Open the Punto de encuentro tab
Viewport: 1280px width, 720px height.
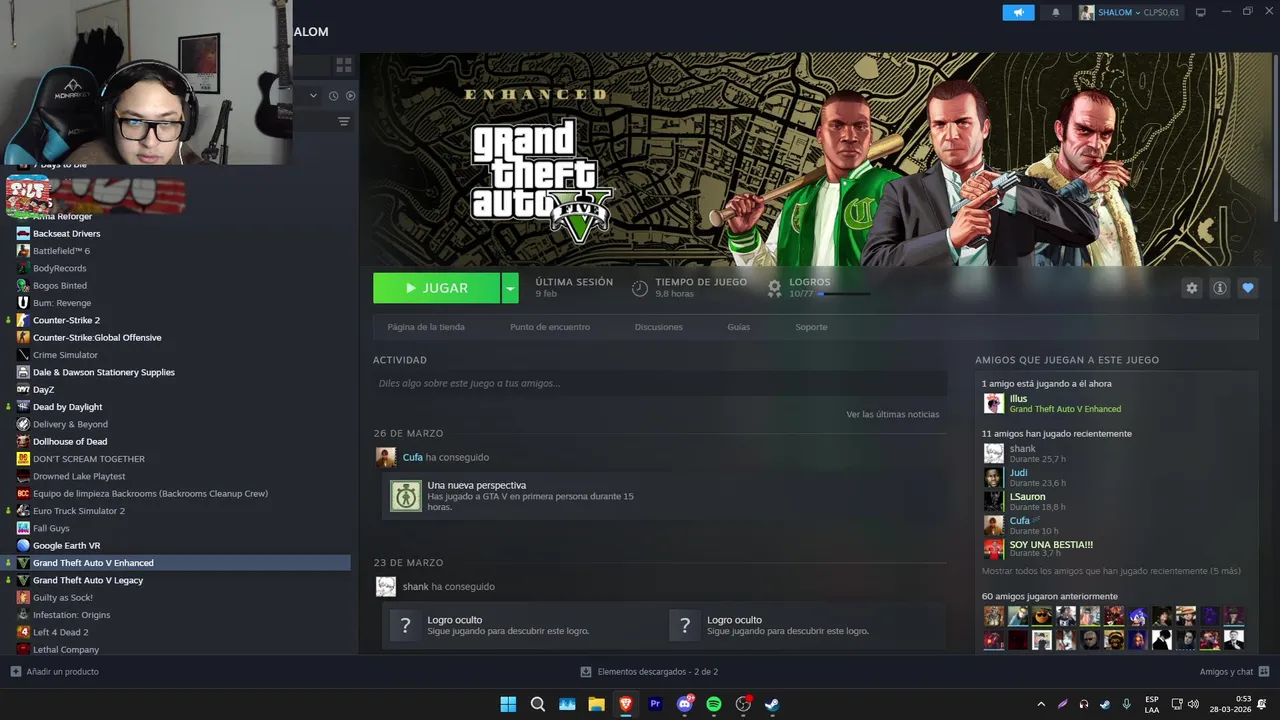point(550,327)
